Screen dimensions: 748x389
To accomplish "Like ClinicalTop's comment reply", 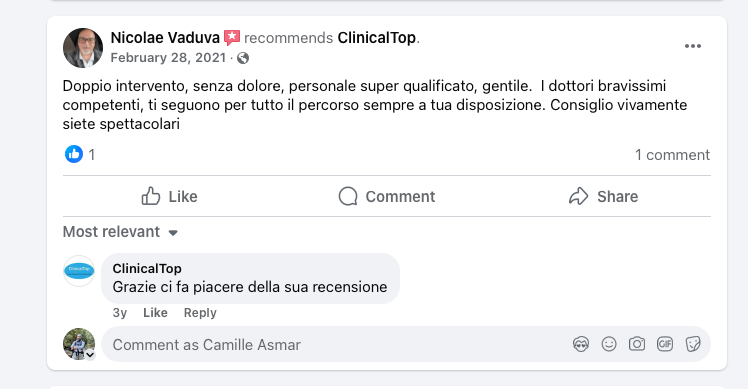I will [156, 313].
